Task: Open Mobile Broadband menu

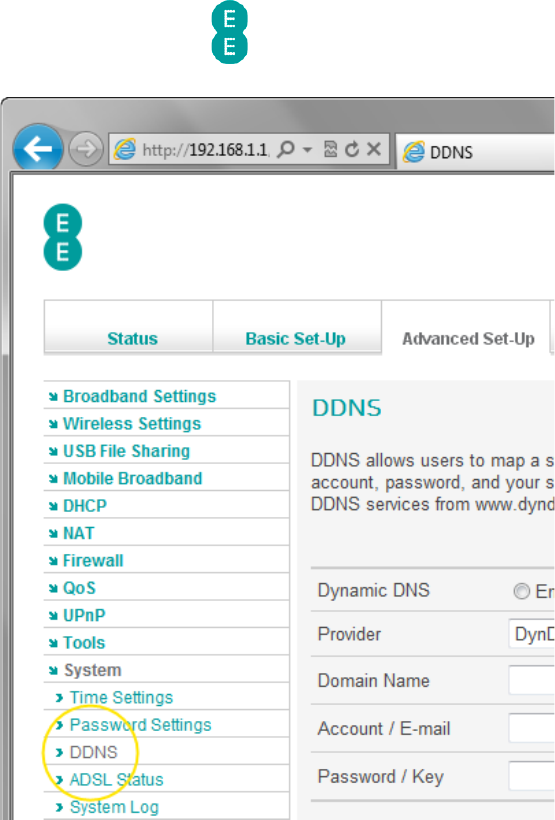Action: [x=132, y=479]
